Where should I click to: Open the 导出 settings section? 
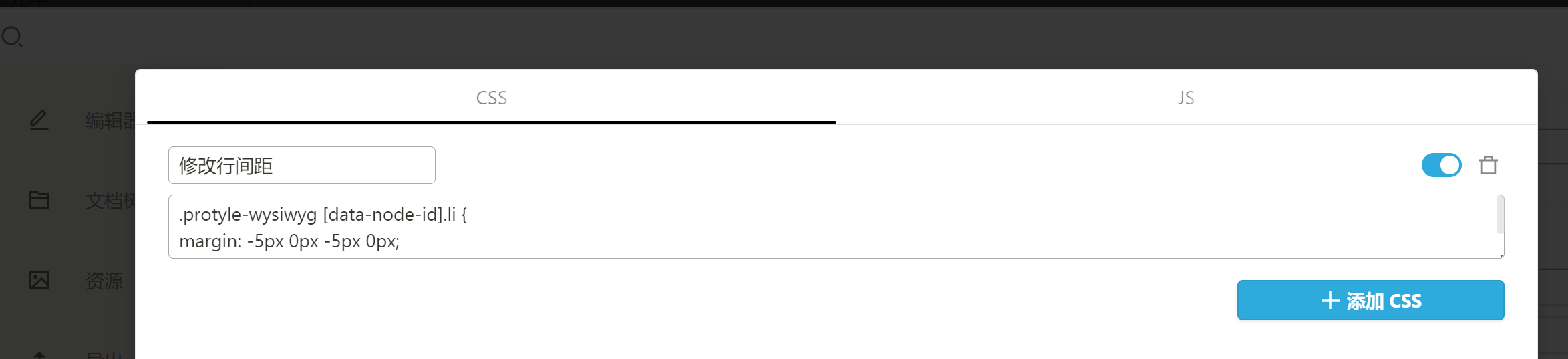(x=104, y=355)
